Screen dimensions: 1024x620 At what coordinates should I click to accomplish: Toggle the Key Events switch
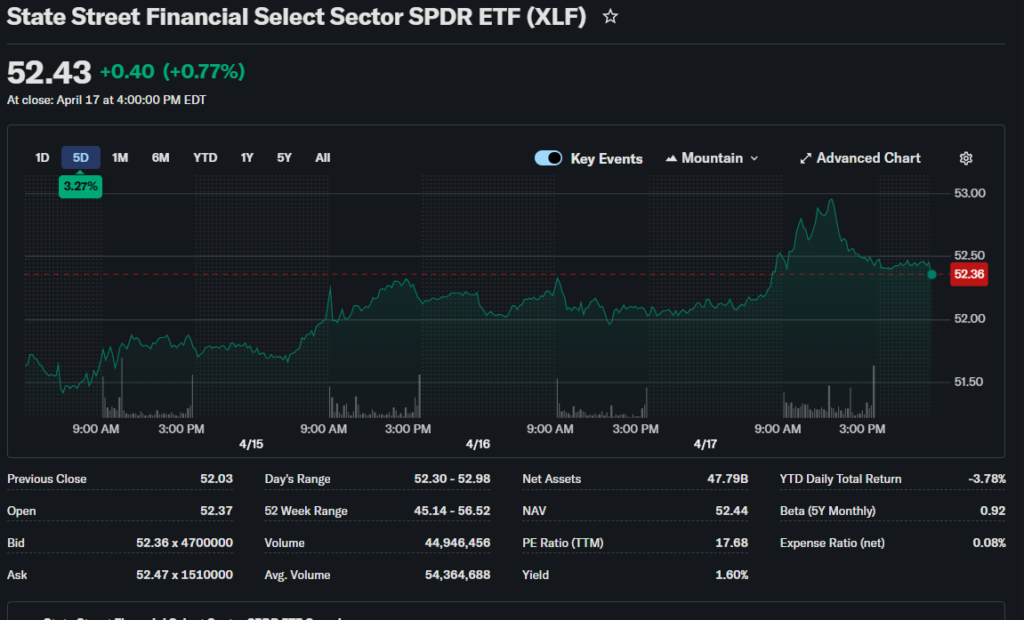point(548,158)
